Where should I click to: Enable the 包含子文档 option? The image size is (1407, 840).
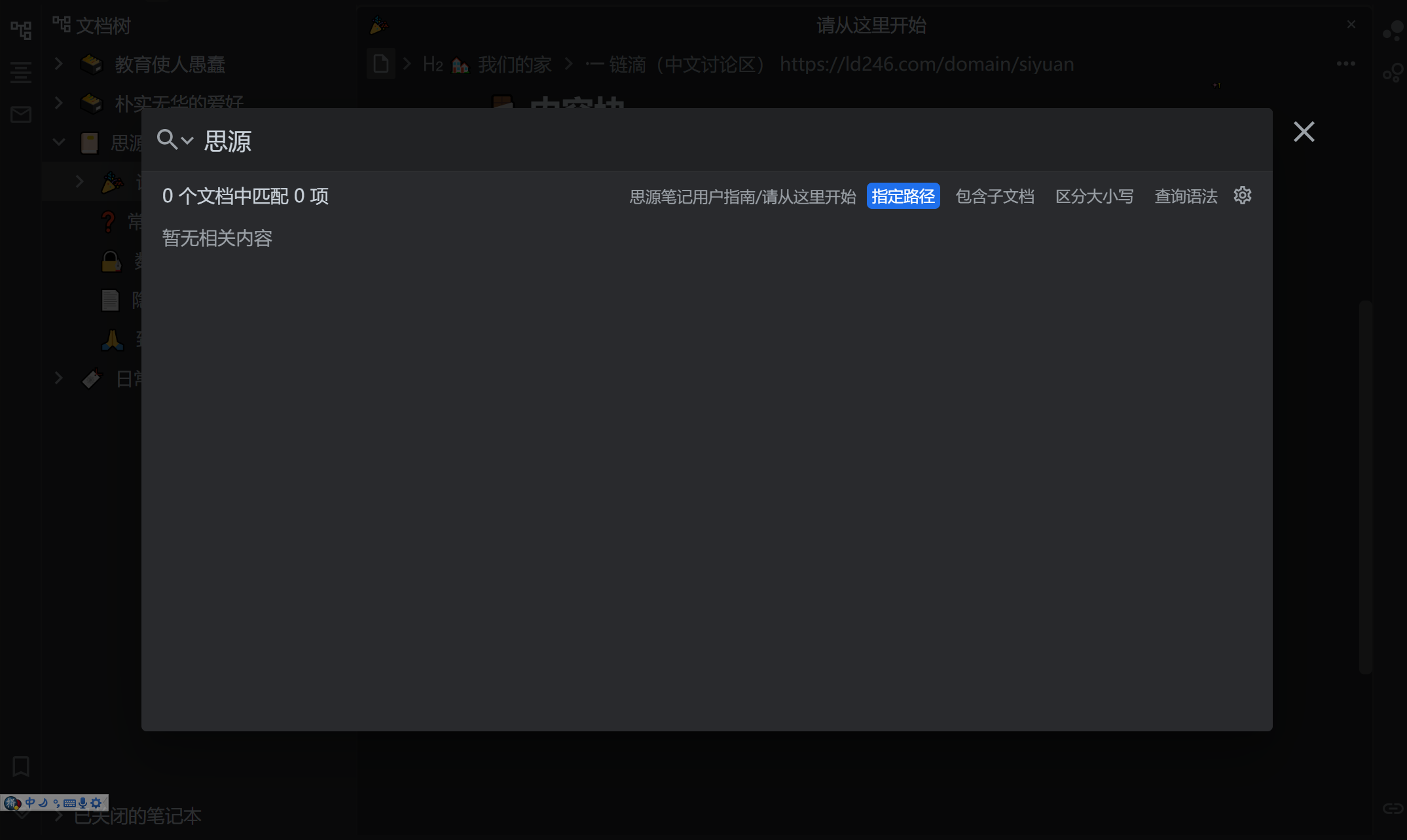994,196
